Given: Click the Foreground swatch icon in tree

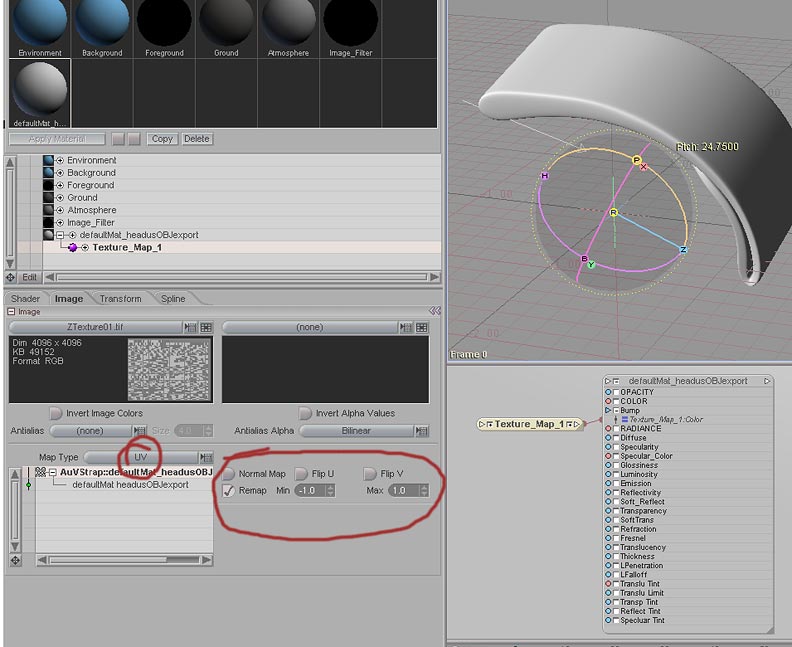Looking at the screenshot, I should (x=48, y=185).
